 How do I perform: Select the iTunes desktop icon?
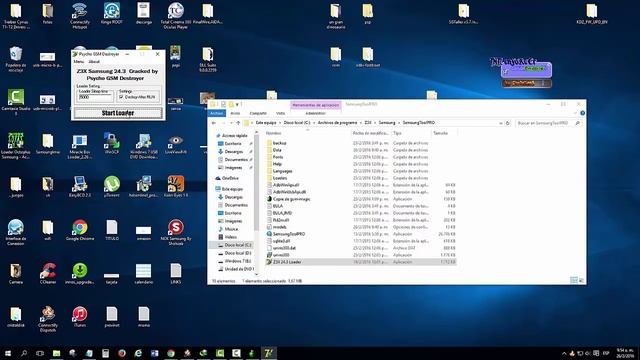[80, 317]
